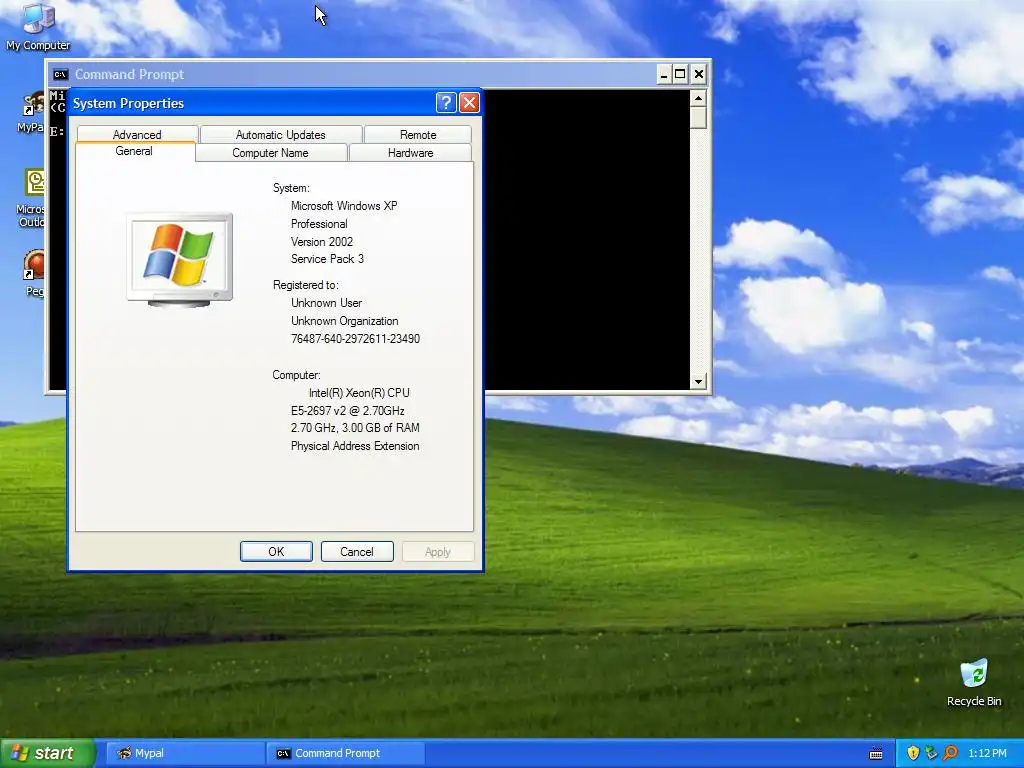Open the Computer Name tab
1024x768 pixels.
tap(270, 152)
